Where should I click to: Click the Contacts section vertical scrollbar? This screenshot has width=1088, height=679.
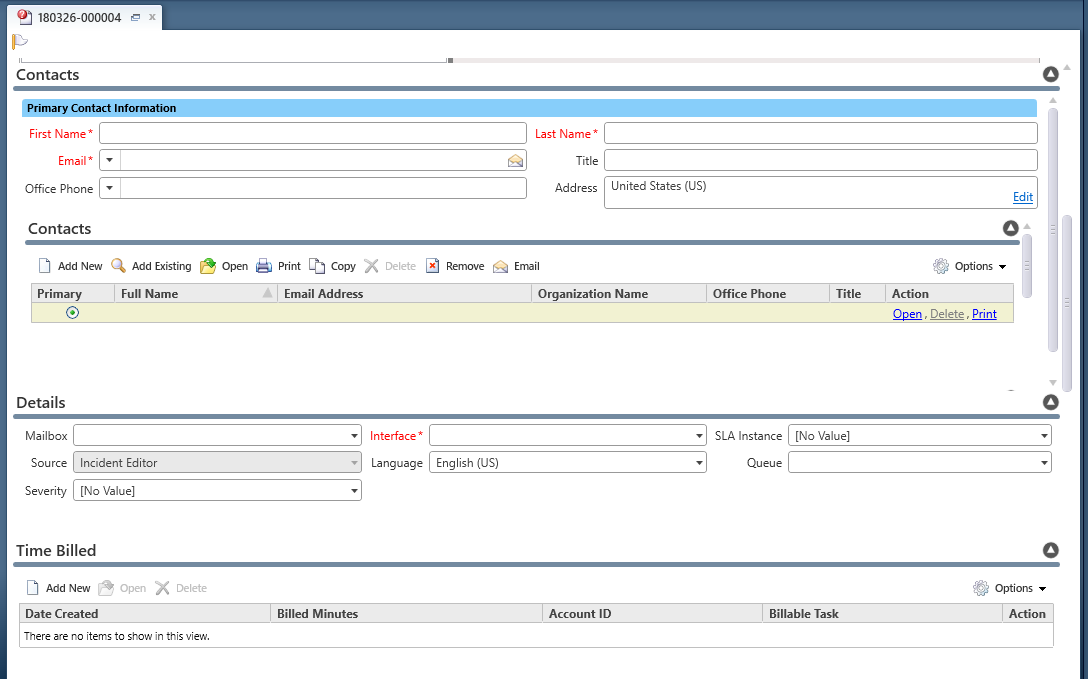1053,230
